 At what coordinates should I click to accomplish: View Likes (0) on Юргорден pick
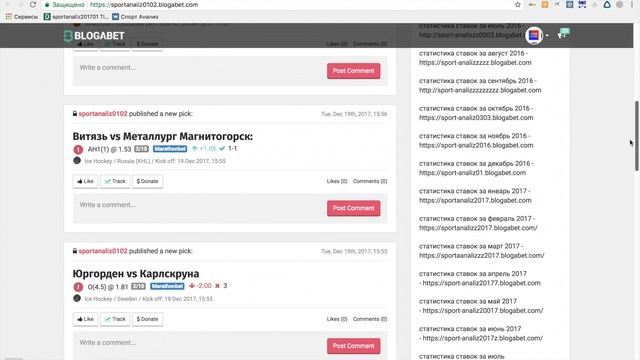pos(337,319)
